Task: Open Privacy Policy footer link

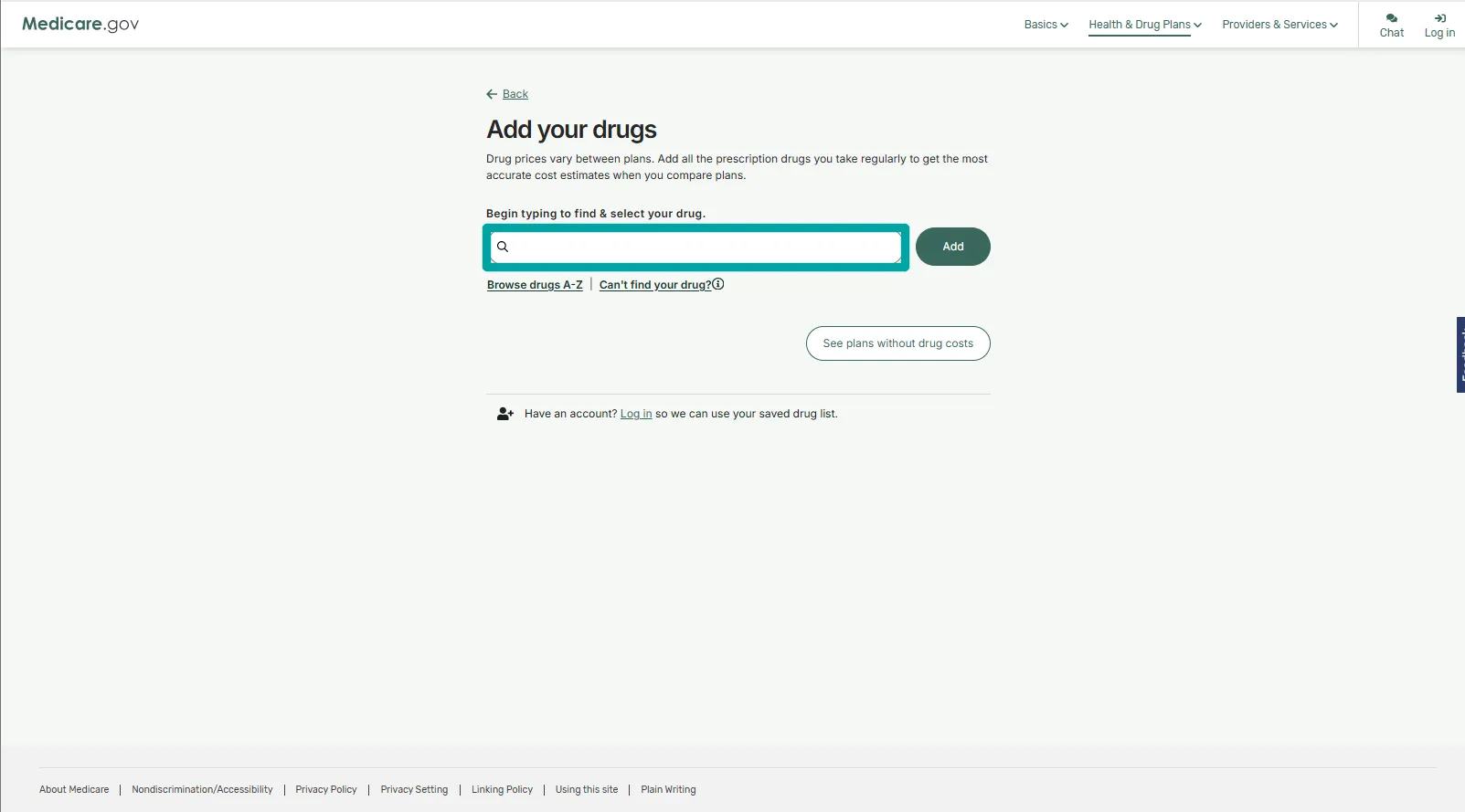Action: pyautogui.click(x=326, y=790)
